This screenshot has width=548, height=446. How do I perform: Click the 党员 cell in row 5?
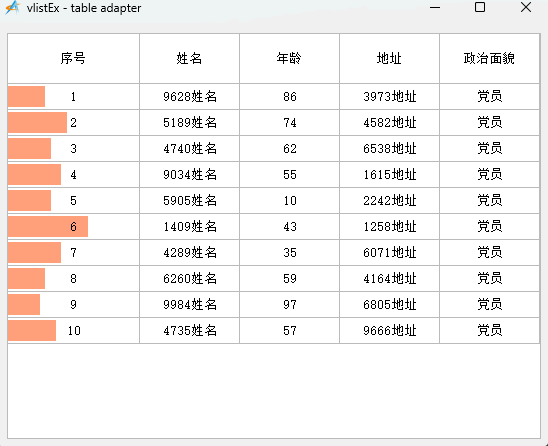tap(489, 200)
